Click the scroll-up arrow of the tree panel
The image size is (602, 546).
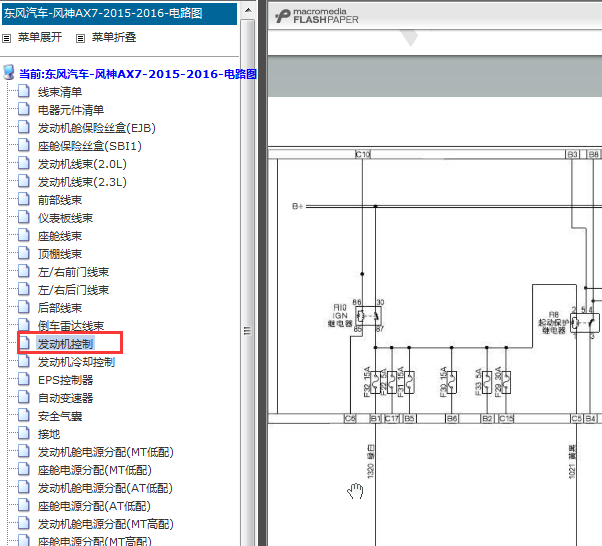pos(248,10)
